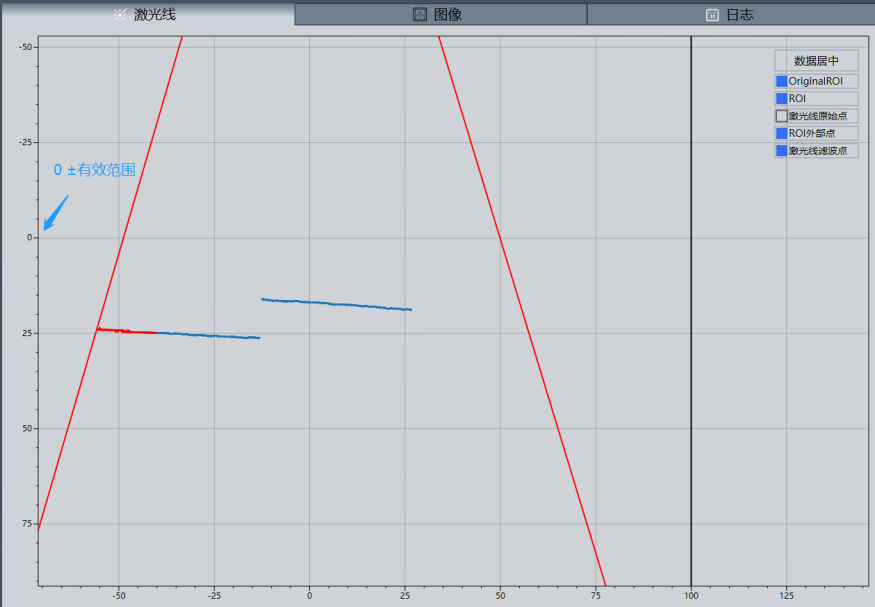
Task: Select the 激光线 tab
Action: [x=147, y=14]
